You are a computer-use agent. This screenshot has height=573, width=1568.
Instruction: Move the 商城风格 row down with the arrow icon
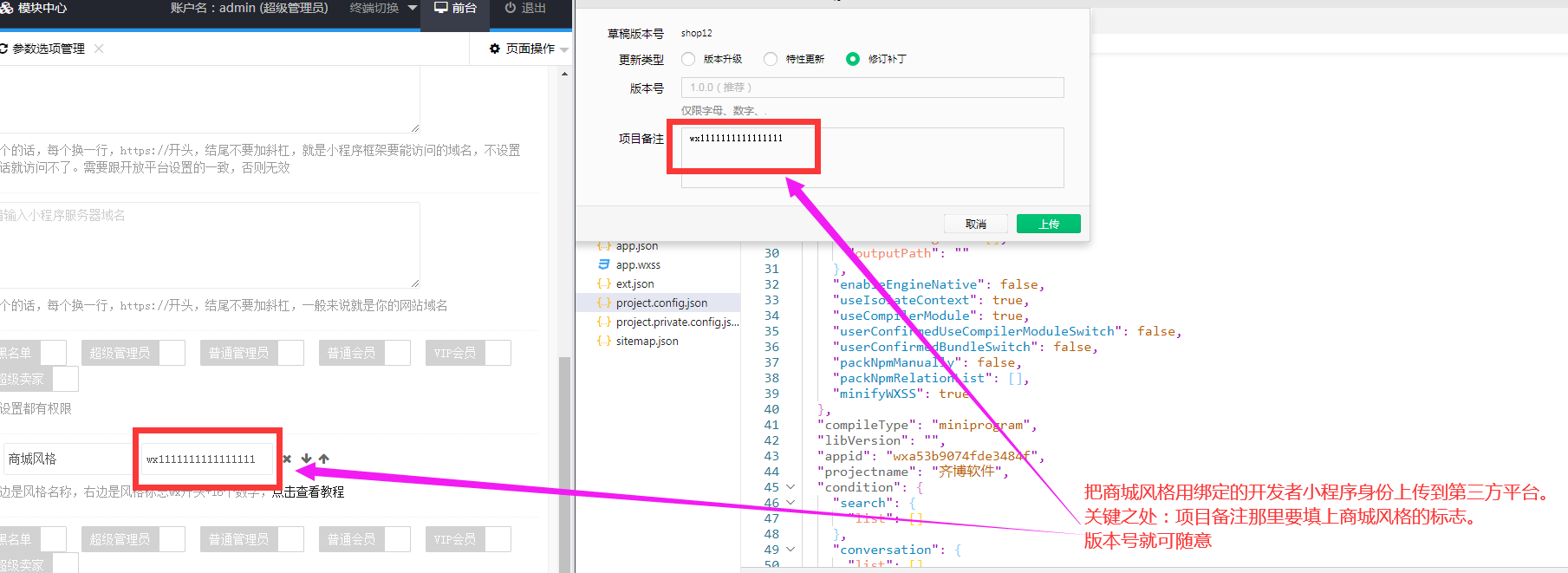point(306,459)
